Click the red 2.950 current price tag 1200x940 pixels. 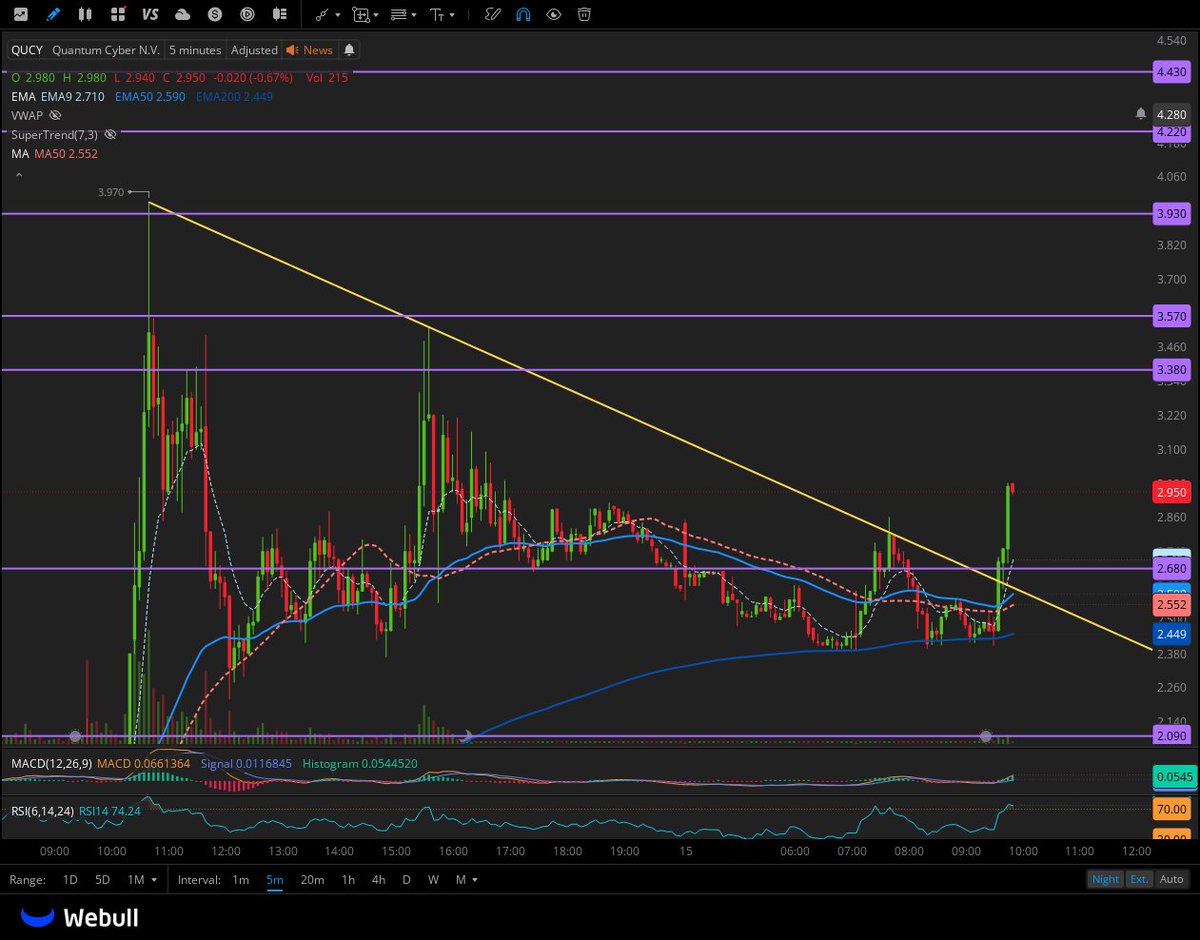[1171, 493]
